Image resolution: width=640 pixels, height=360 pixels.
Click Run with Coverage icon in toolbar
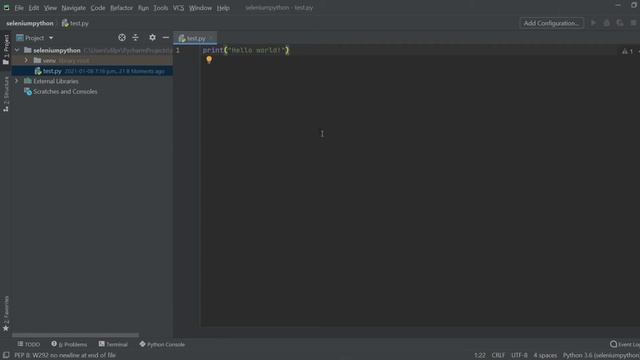pyautogui.click(x=620, y=23)
